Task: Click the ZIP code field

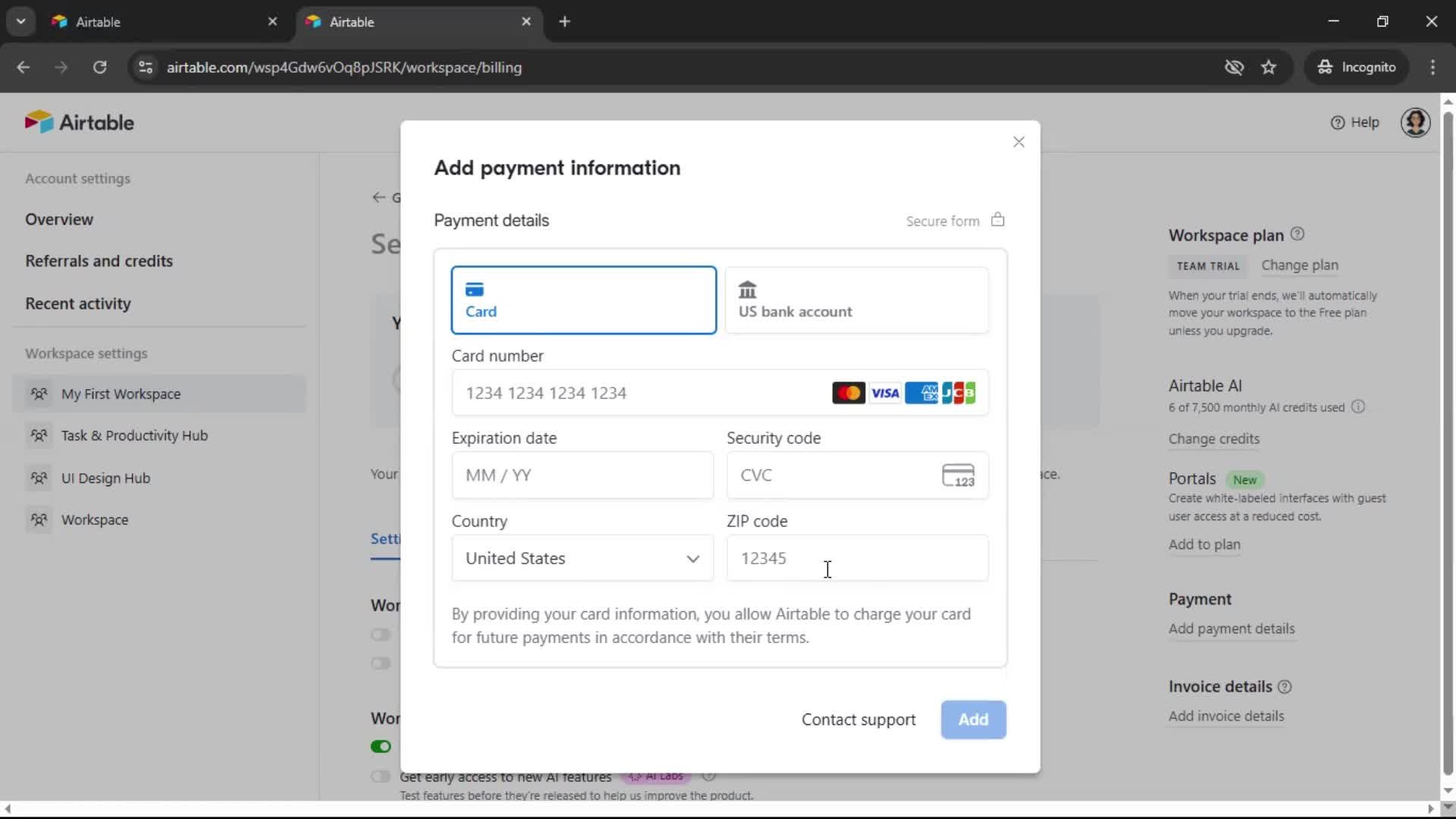Action: (x=858, y=558)
